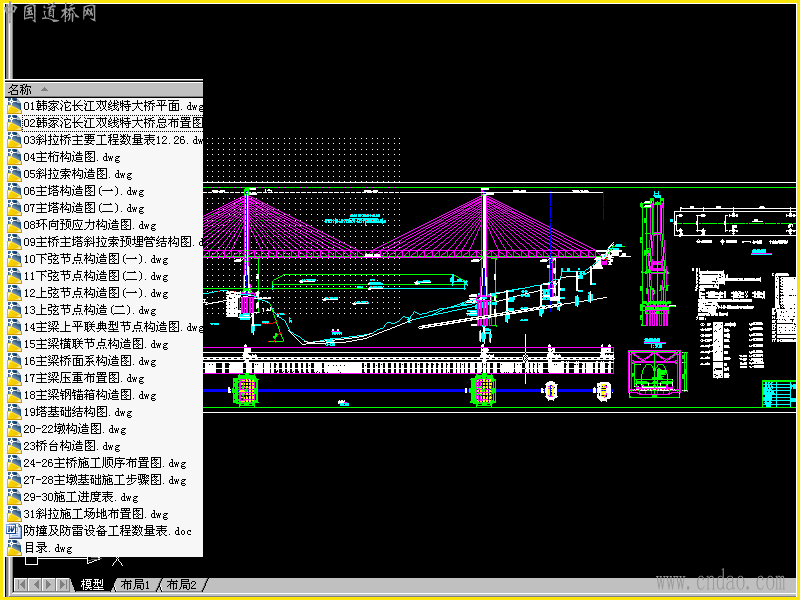The height and width of the screenshot is (600, 800).
Task: Jump to first layout tab arrow
Action: pyautogui.click(x=21, y=584)
